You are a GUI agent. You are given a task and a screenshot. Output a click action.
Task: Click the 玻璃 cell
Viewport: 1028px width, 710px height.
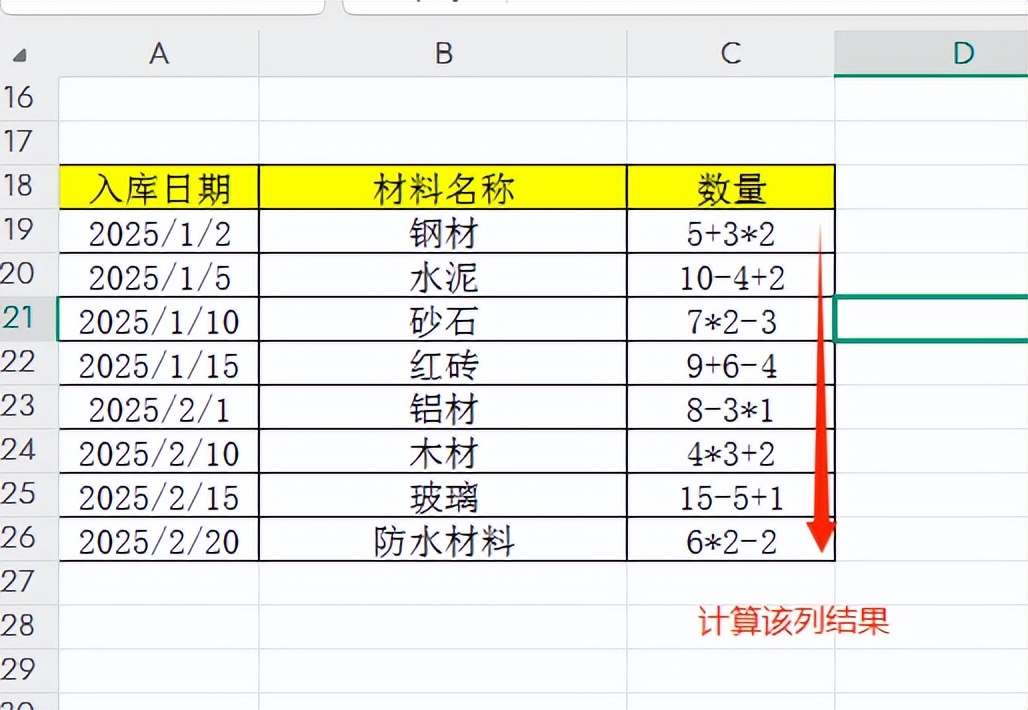pyautogui.click(x=443, y=494)
